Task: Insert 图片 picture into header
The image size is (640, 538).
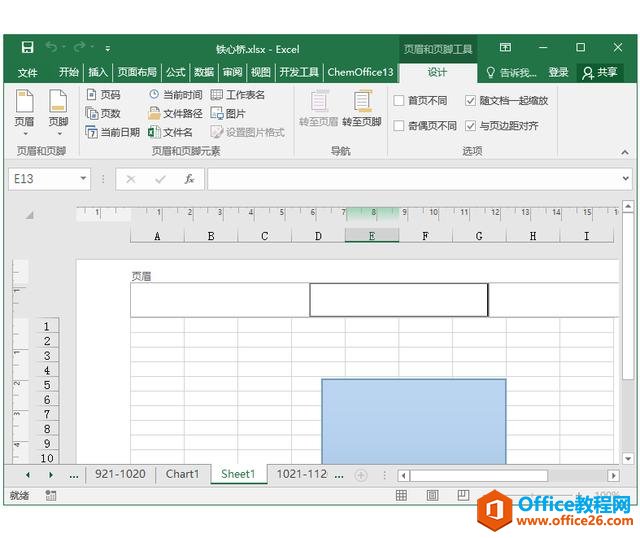Action: pyautogui.click(x=228, y=113)
